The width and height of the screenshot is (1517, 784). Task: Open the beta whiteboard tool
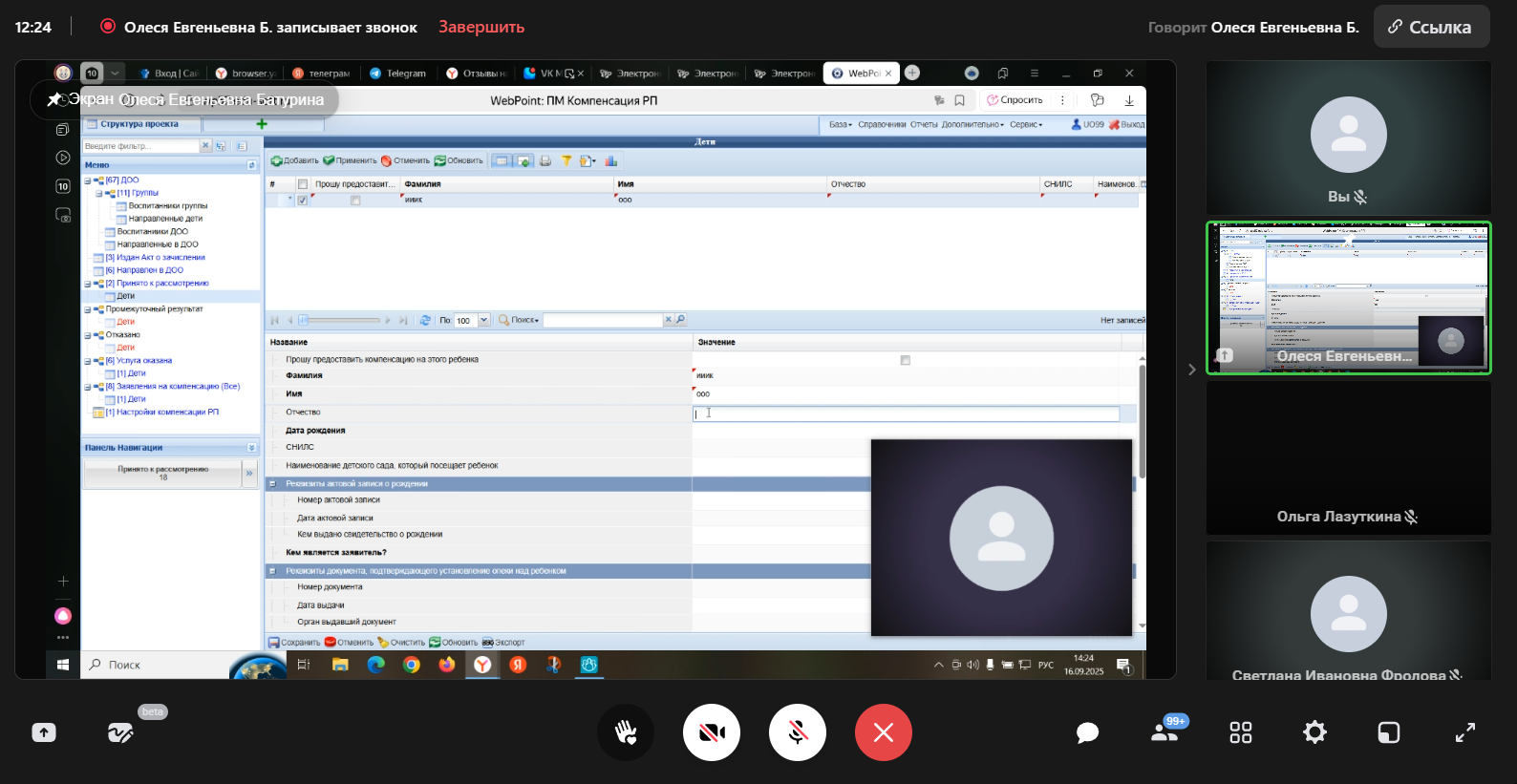[x=120, y=732]
